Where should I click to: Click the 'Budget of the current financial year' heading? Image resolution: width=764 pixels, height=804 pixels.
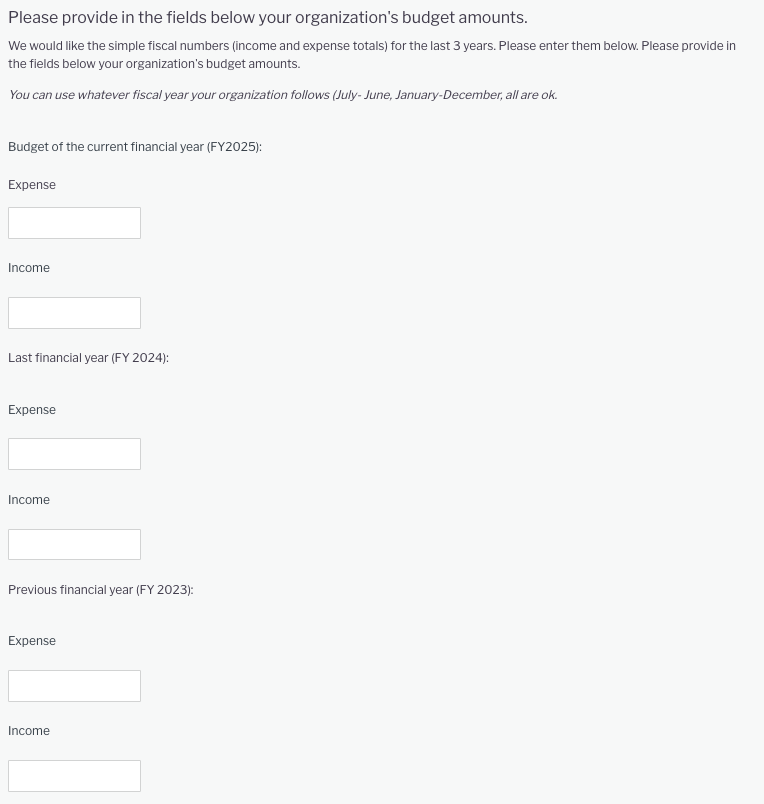click(135, 147)
